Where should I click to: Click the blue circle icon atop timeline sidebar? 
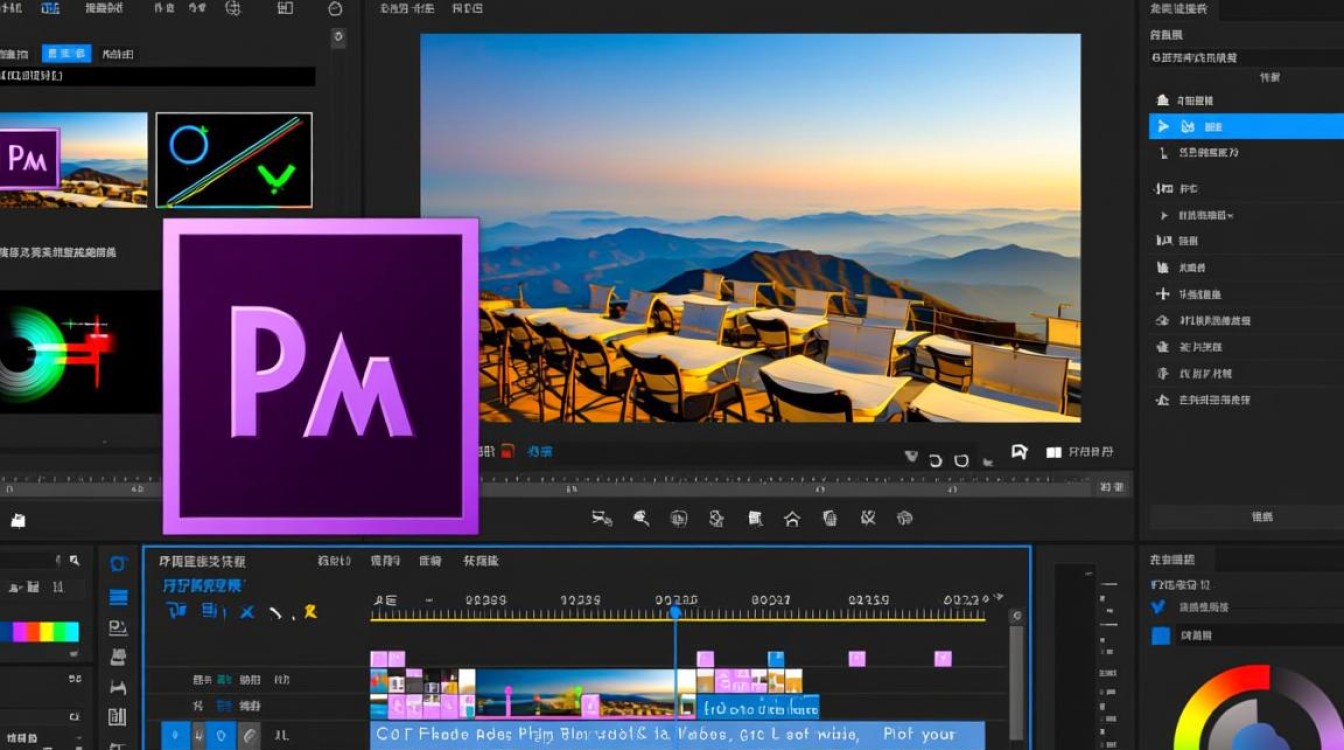[118, 564]
